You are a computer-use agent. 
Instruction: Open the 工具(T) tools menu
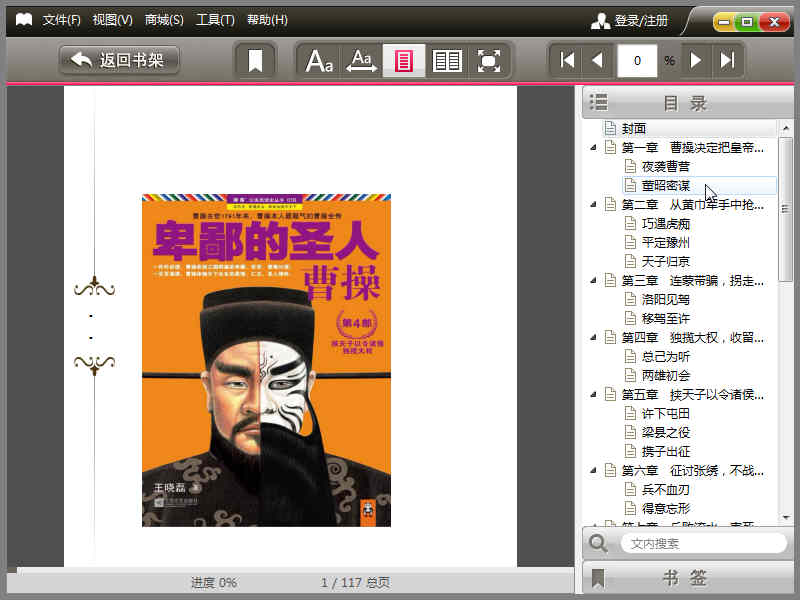click(215, 20)
